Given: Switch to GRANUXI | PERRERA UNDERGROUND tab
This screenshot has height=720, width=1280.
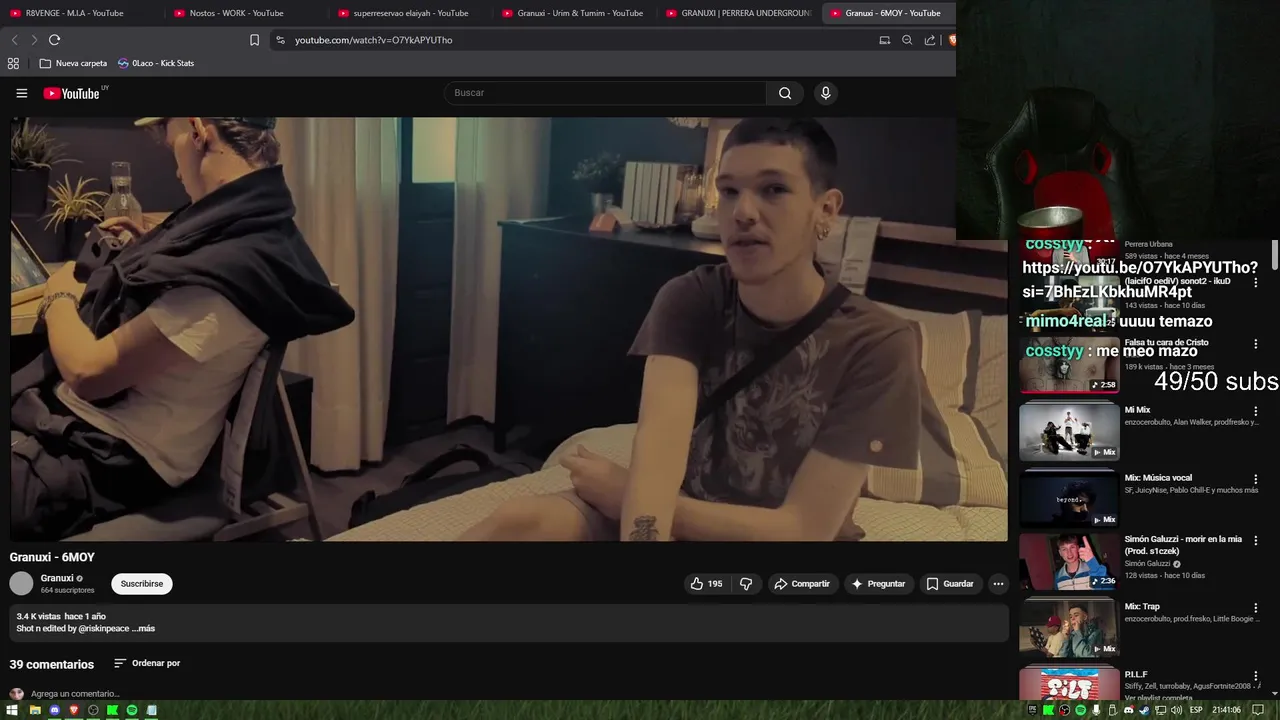Looking at the screenshot, I should pos(740,13).
